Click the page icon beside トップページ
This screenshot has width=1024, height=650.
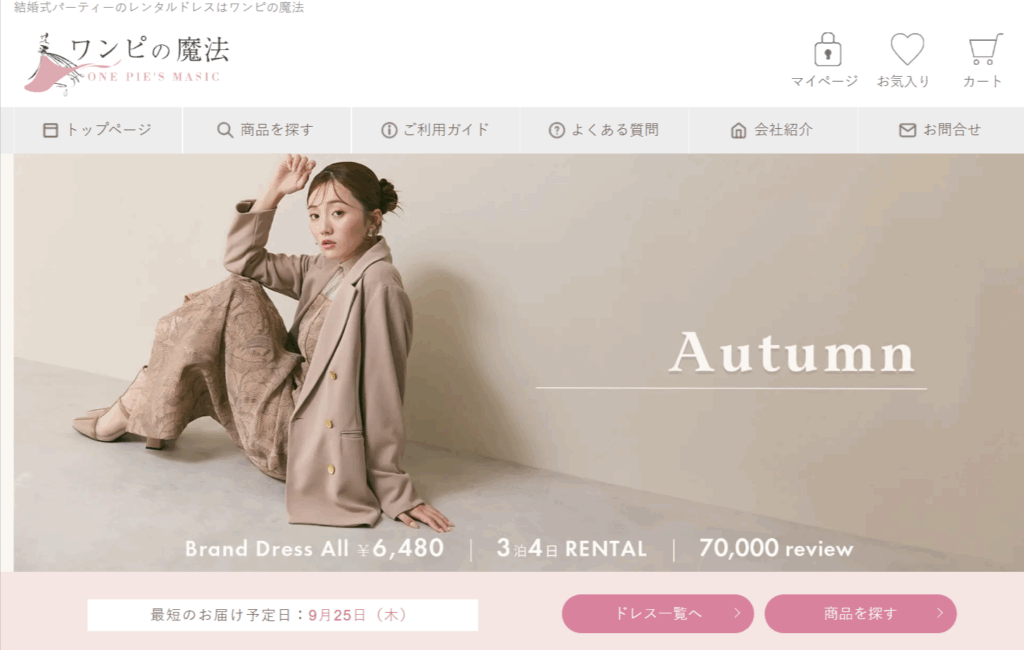point(50,130)
